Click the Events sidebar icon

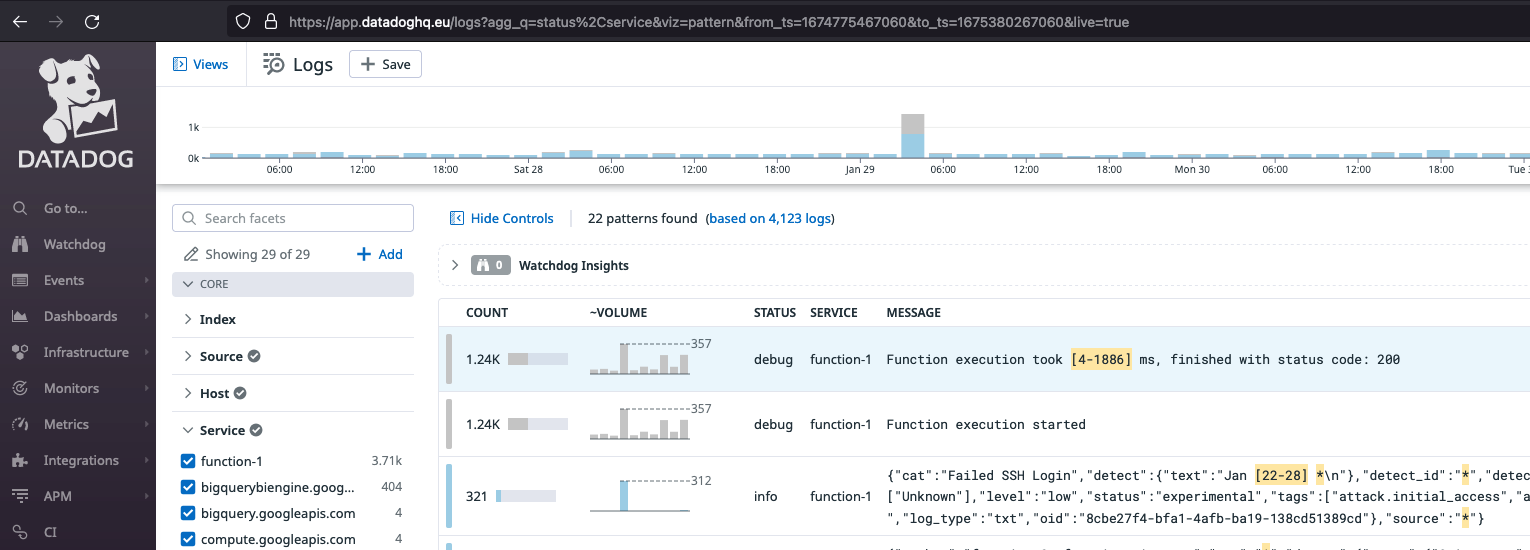point(19,280)
